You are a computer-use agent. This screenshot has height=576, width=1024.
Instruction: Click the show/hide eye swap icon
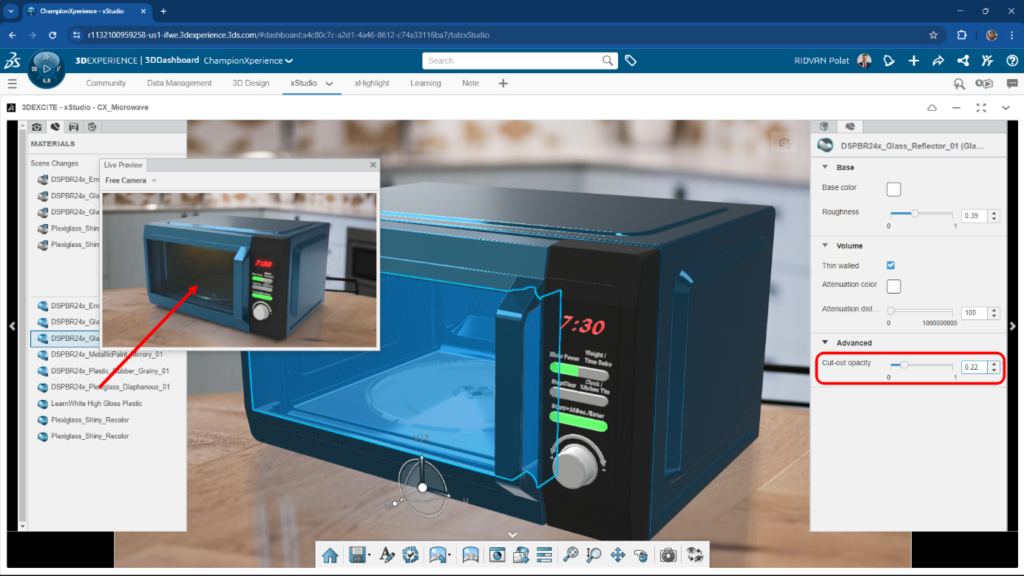pos(695,555)
